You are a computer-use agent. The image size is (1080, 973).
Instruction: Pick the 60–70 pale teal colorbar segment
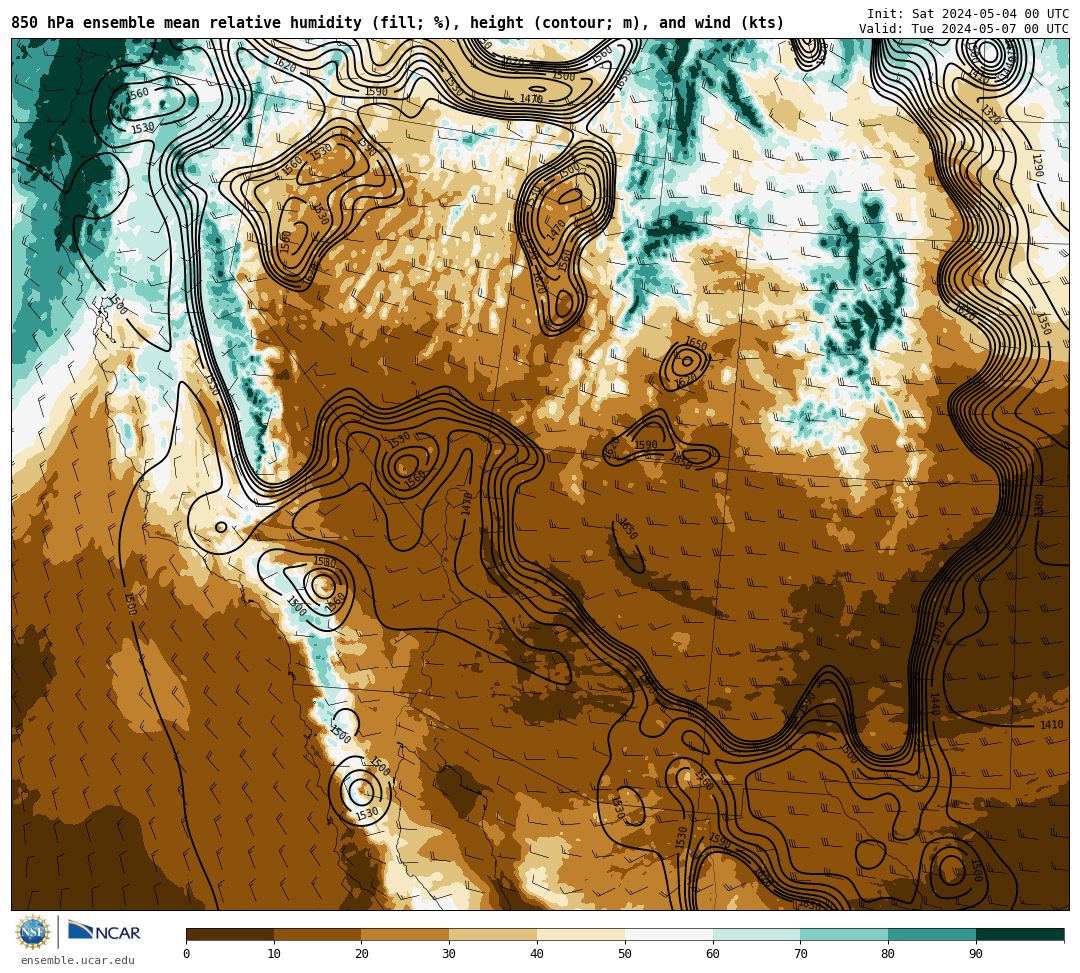[x=756, y=934]
